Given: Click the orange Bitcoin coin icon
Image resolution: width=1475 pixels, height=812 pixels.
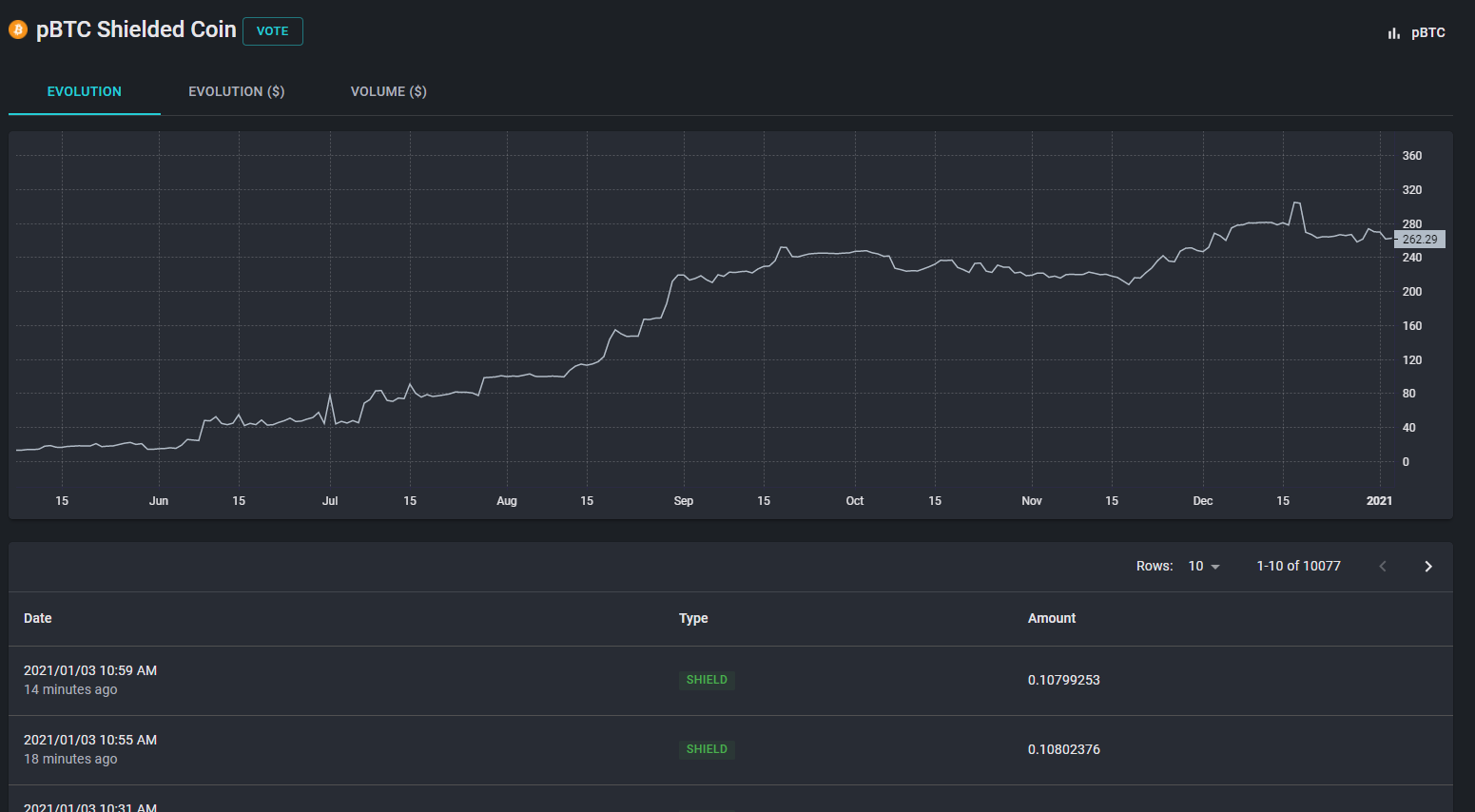Looking at the screenshot, I should point(18,30).
